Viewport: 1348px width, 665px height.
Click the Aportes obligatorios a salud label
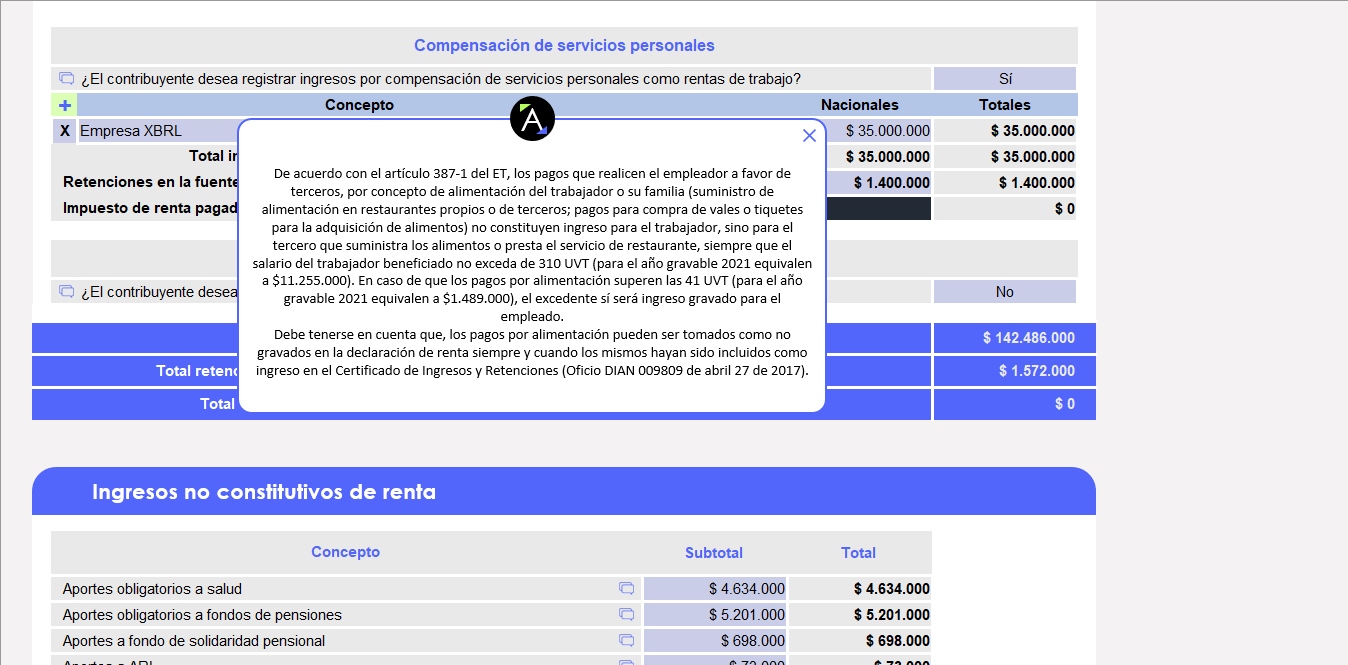[x=152, y=589]
